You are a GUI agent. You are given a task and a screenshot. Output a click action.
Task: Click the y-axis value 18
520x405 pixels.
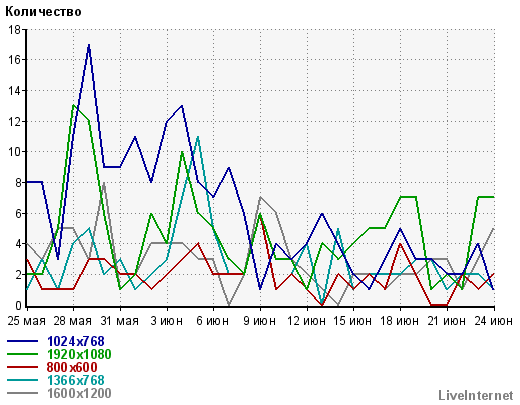tap(15, 30)
